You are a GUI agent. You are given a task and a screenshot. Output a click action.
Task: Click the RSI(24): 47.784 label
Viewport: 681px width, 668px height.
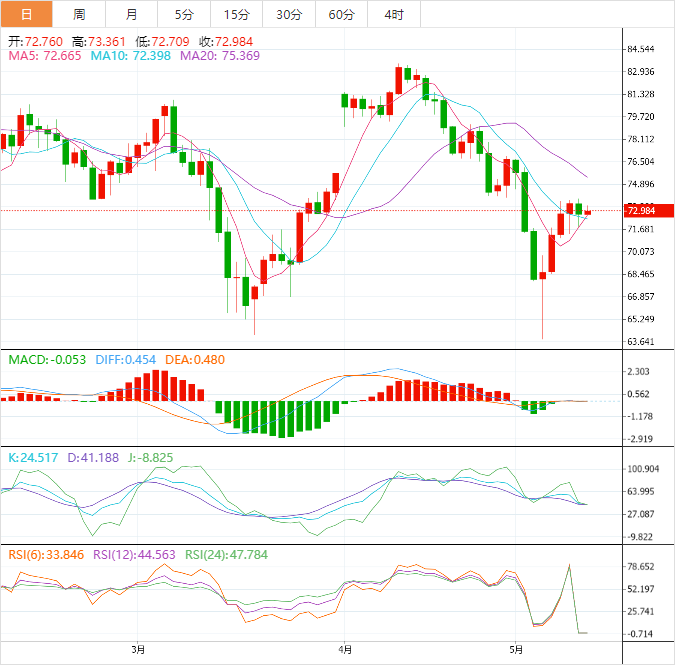pos(224,555)
